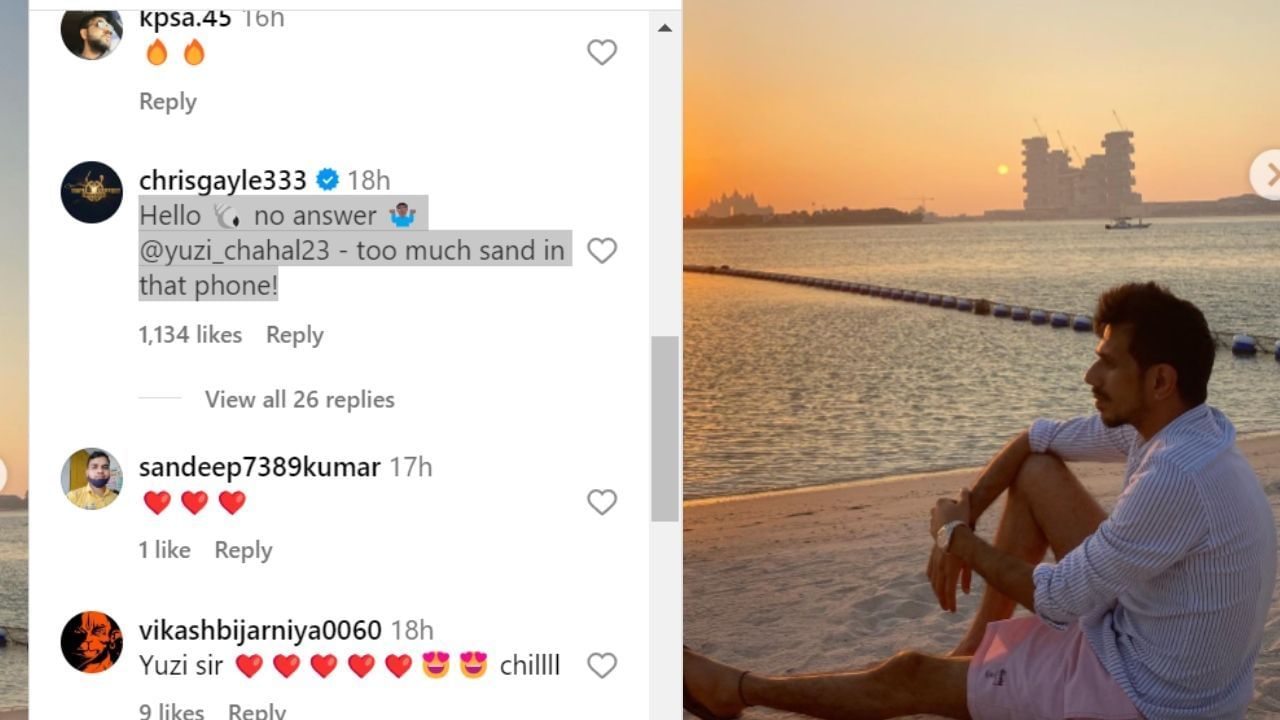Like the kpsa.45 fire emoji comment
The height and width of the screenshot is (720, 1280).
pos(601,52)
